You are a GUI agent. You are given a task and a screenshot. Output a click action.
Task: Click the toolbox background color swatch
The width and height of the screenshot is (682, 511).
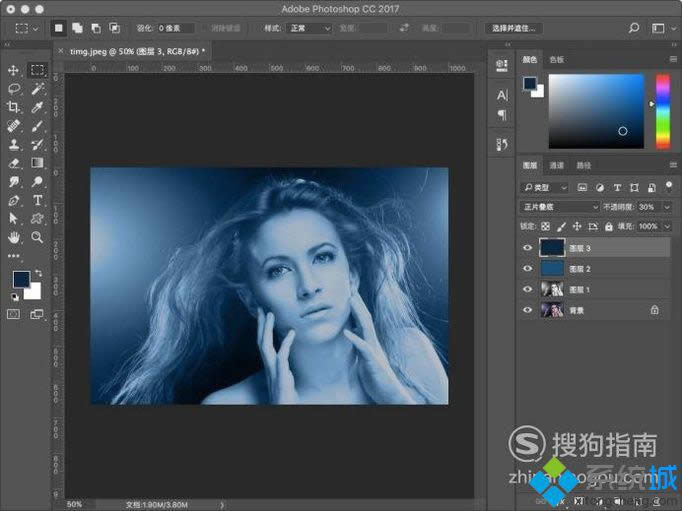point(34,292)
